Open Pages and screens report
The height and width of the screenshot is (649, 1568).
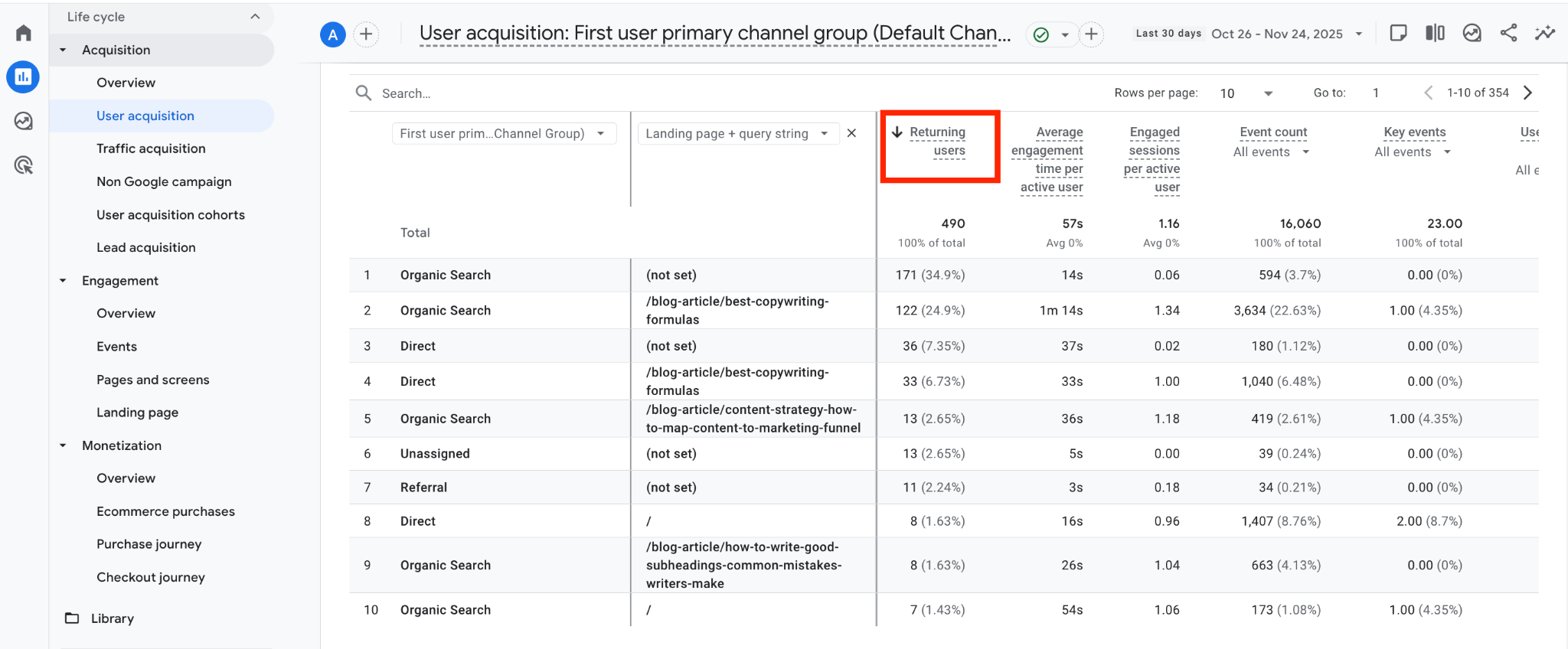pyautogui.click(x=152, y=380)
